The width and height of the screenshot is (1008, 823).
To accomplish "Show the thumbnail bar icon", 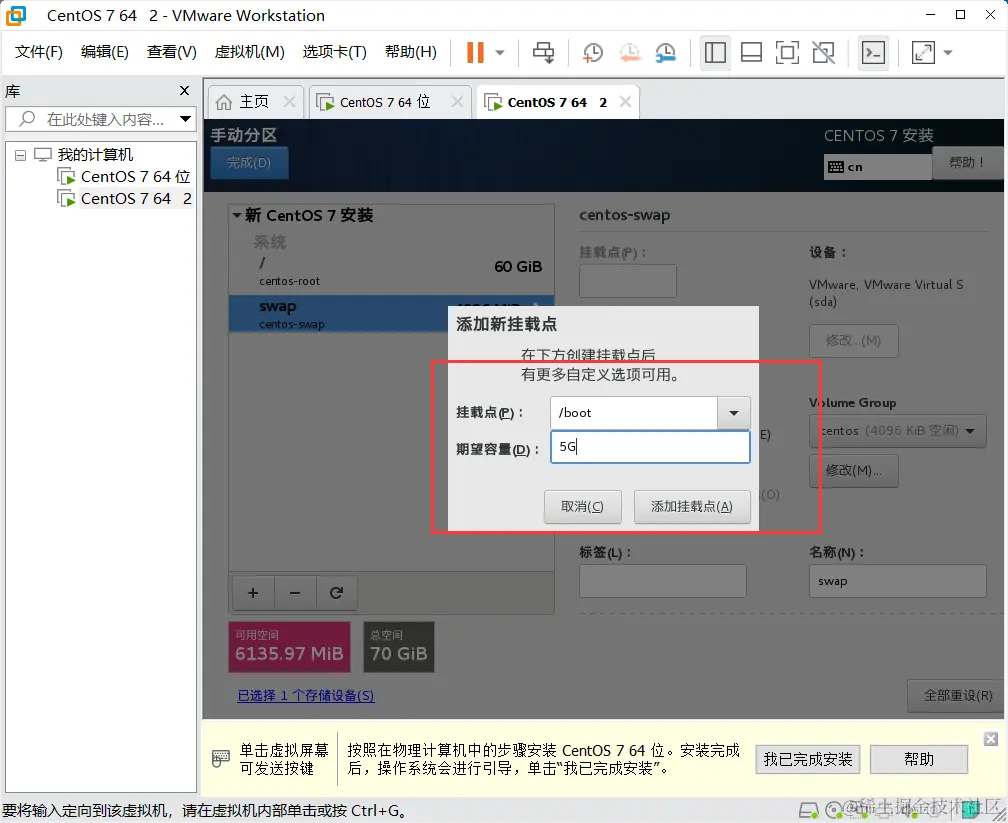I will point(751,53).
